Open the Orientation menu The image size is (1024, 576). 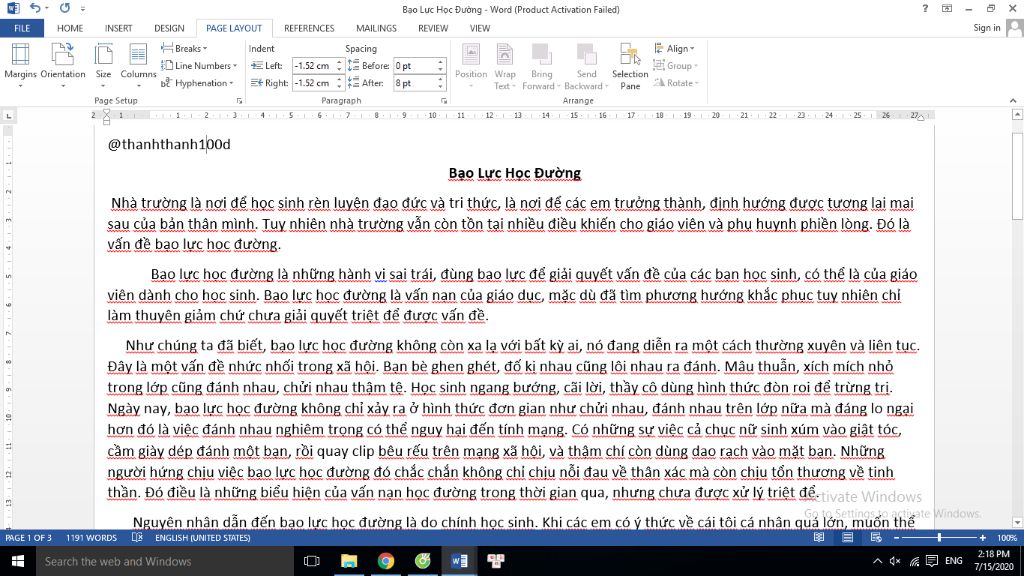coord(63,65)
